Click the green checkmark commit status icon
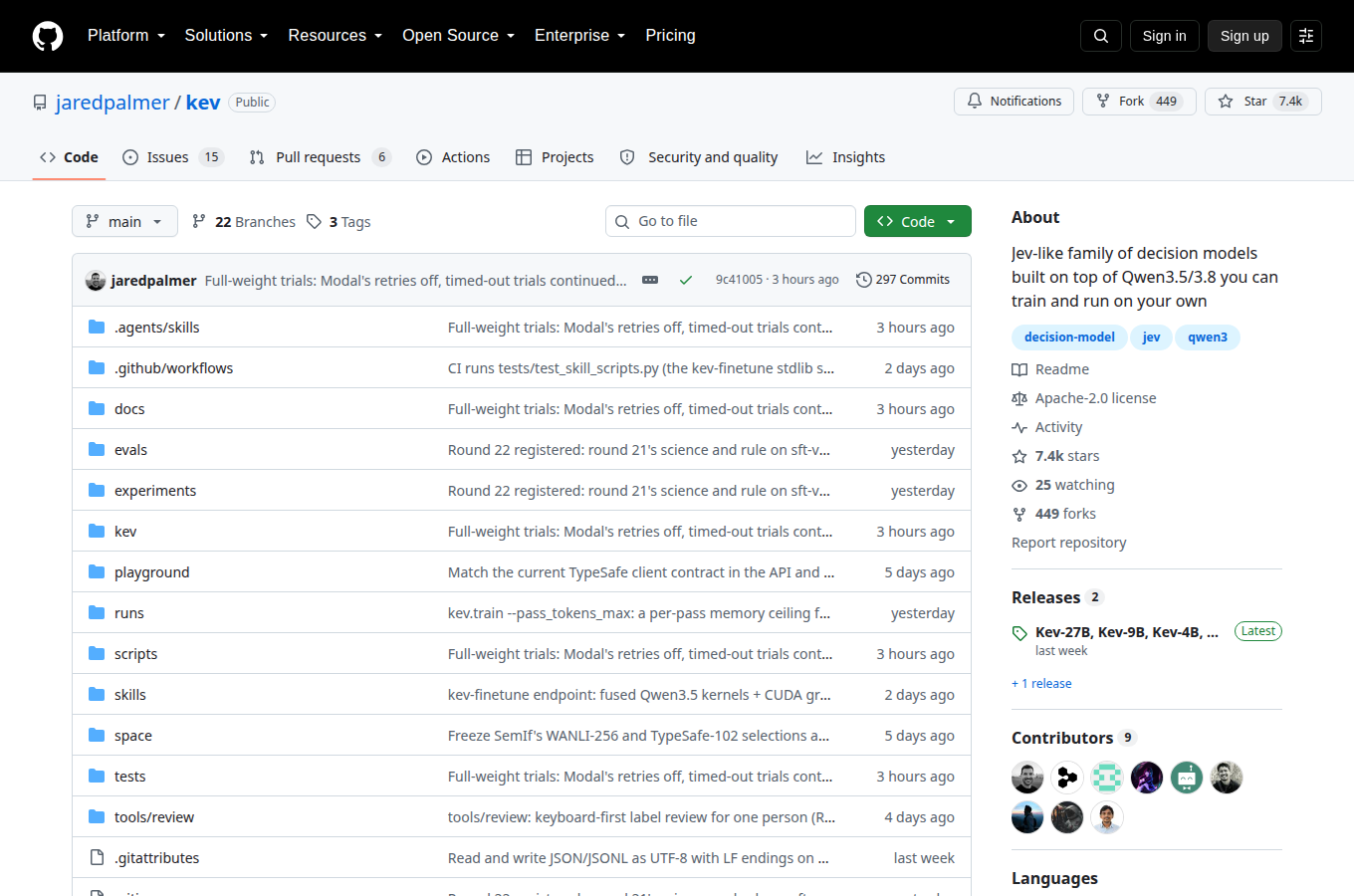The width and height of the screenshot is (1354, 896). [686, 280]
